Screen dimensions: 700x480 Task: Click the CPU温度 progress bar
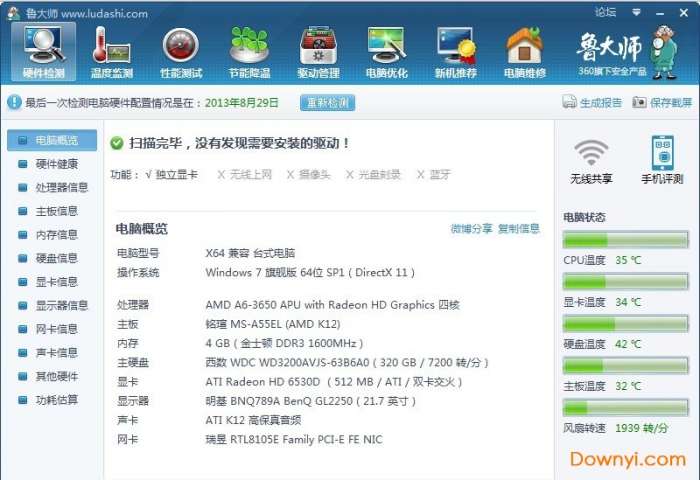pos(625,240)
